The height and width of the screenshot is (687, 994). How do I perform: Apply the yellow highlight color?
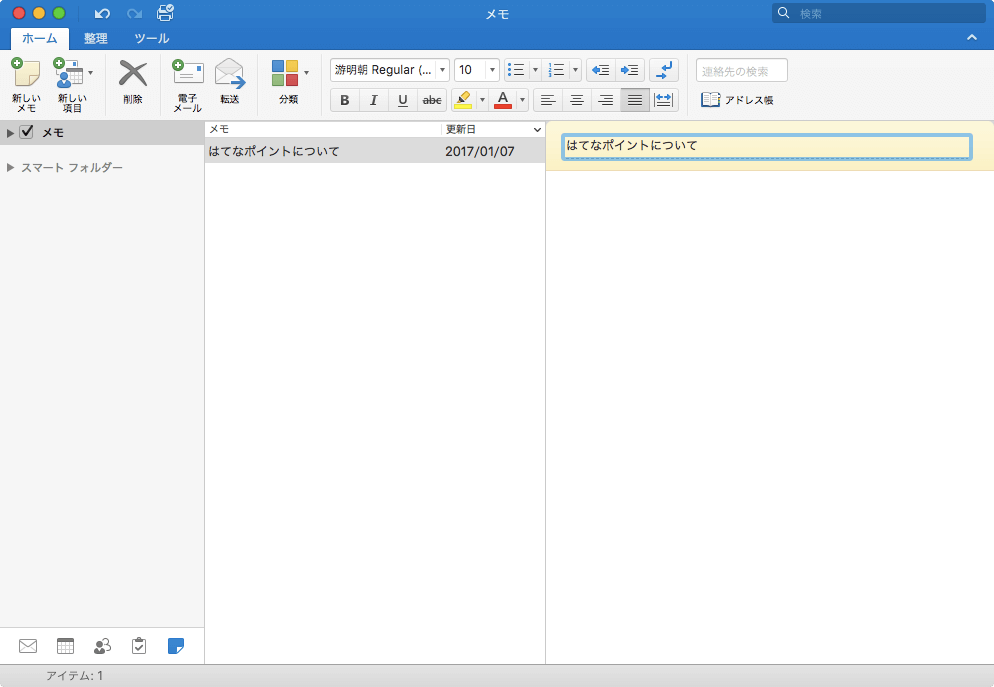pyautogui.click(x=463, y=100)
